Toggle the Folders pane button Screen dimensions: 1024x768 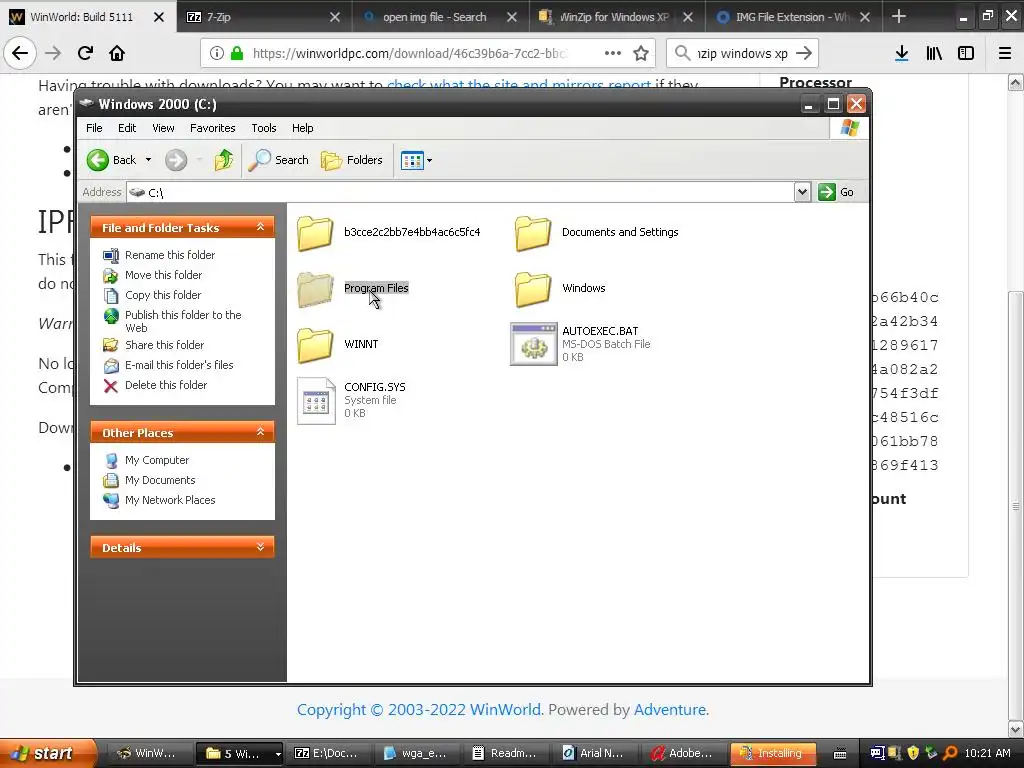[x=352, y=160]
